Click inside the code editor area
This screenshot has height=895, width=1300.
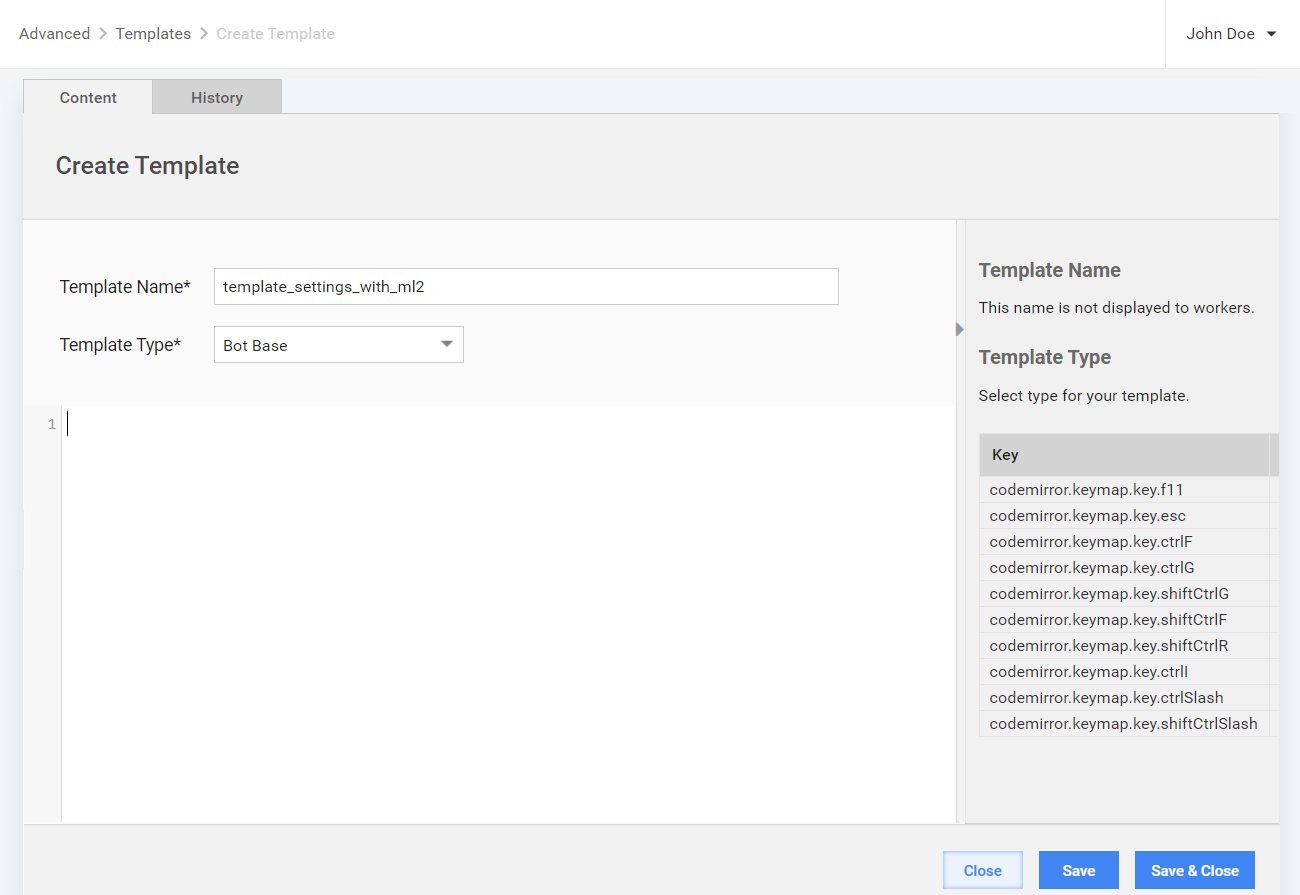point(508,614)
